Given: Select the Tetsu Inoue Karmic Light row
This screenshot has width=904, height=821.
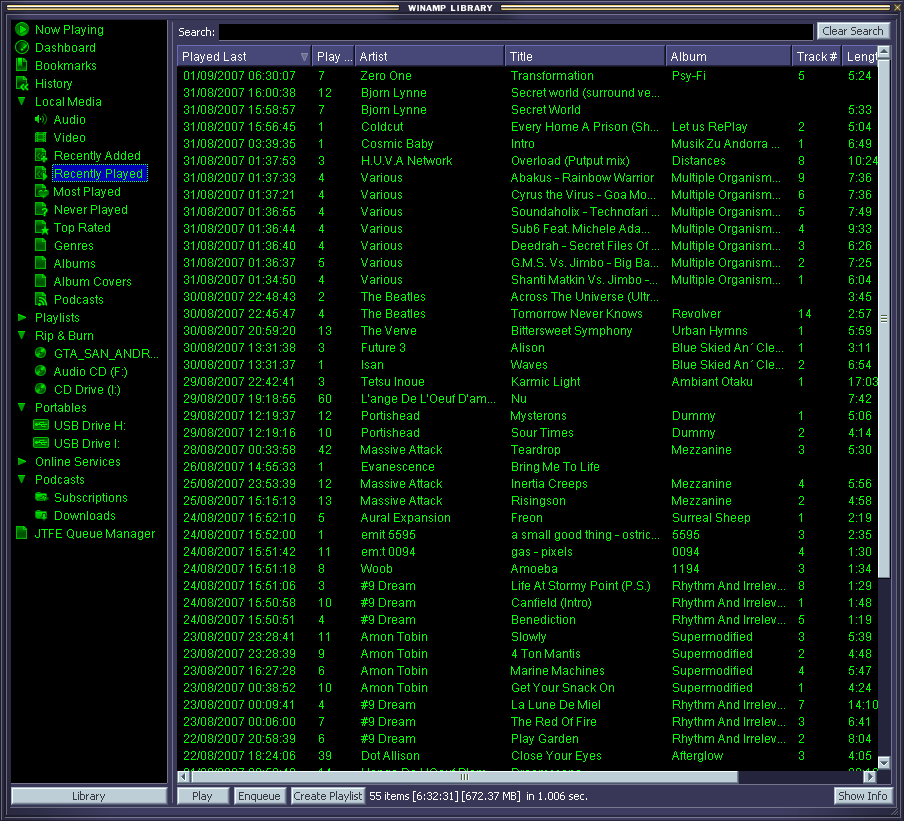Looking at the screenshot, I should [x=528, y=382].
